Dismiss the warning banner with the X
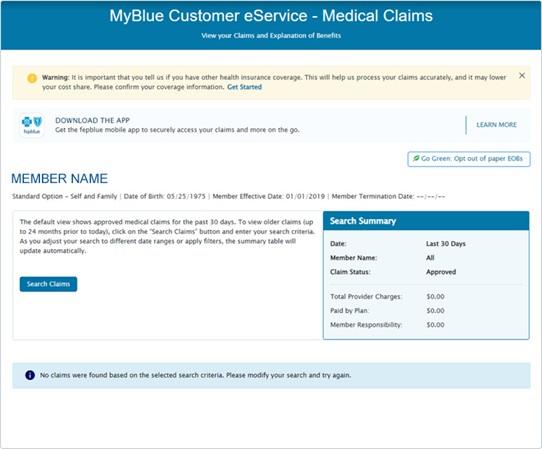This screenshot has height=449, width=542. pyautogui.click(x=522, y=75)
